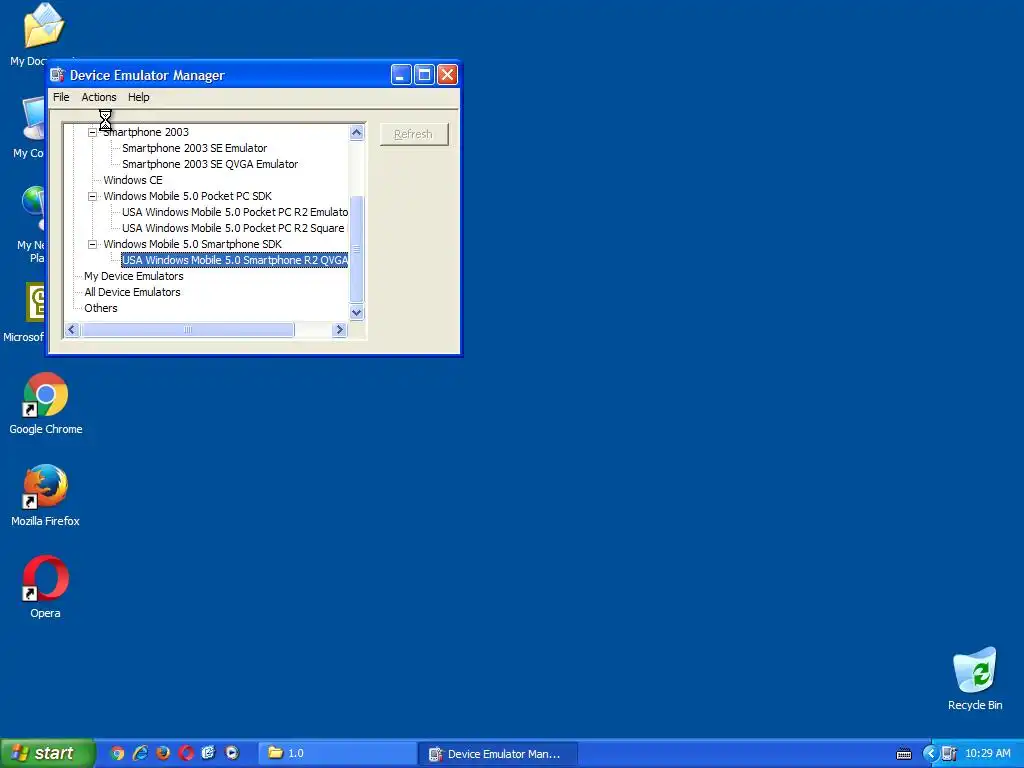Screen dimensions: 1024x768
Task: Click the vertical scrollbar thumb
Action: 357,249
